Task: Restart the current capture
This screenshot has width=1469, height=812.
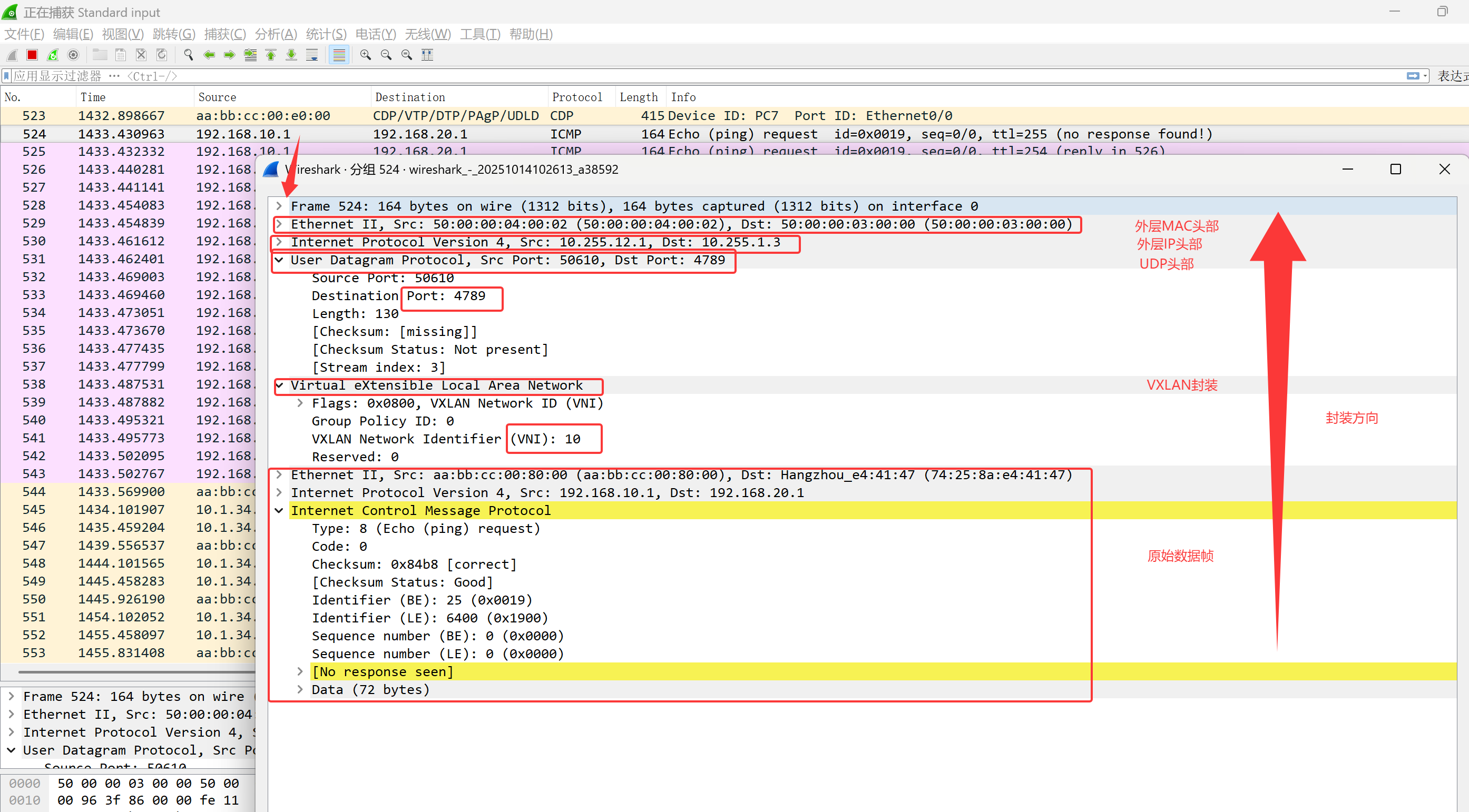Action: pyautogui.click(x=53, y=55)
